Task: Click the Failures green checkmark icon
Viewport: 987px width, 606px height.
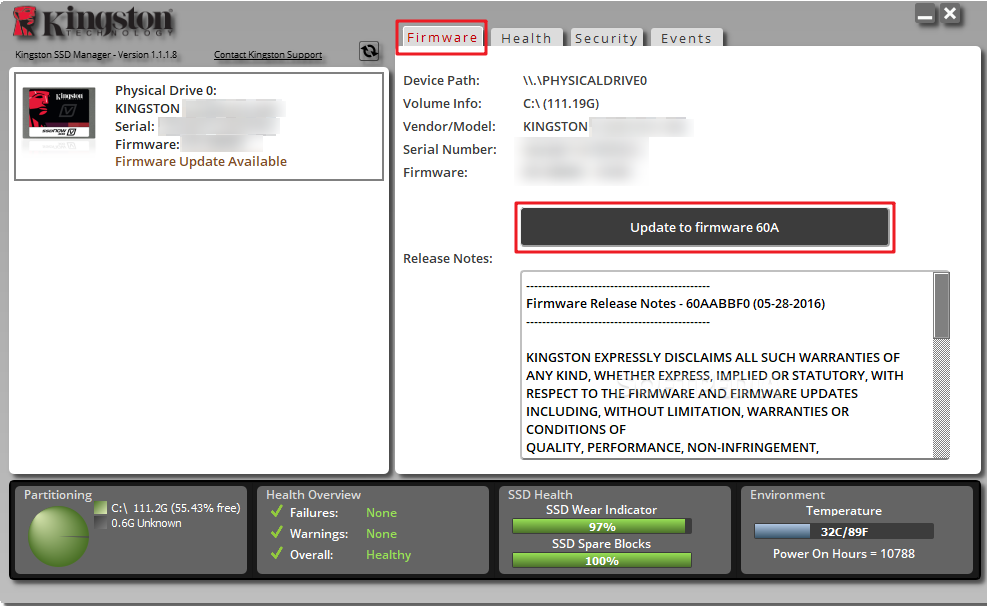Action: click(276, 512)
